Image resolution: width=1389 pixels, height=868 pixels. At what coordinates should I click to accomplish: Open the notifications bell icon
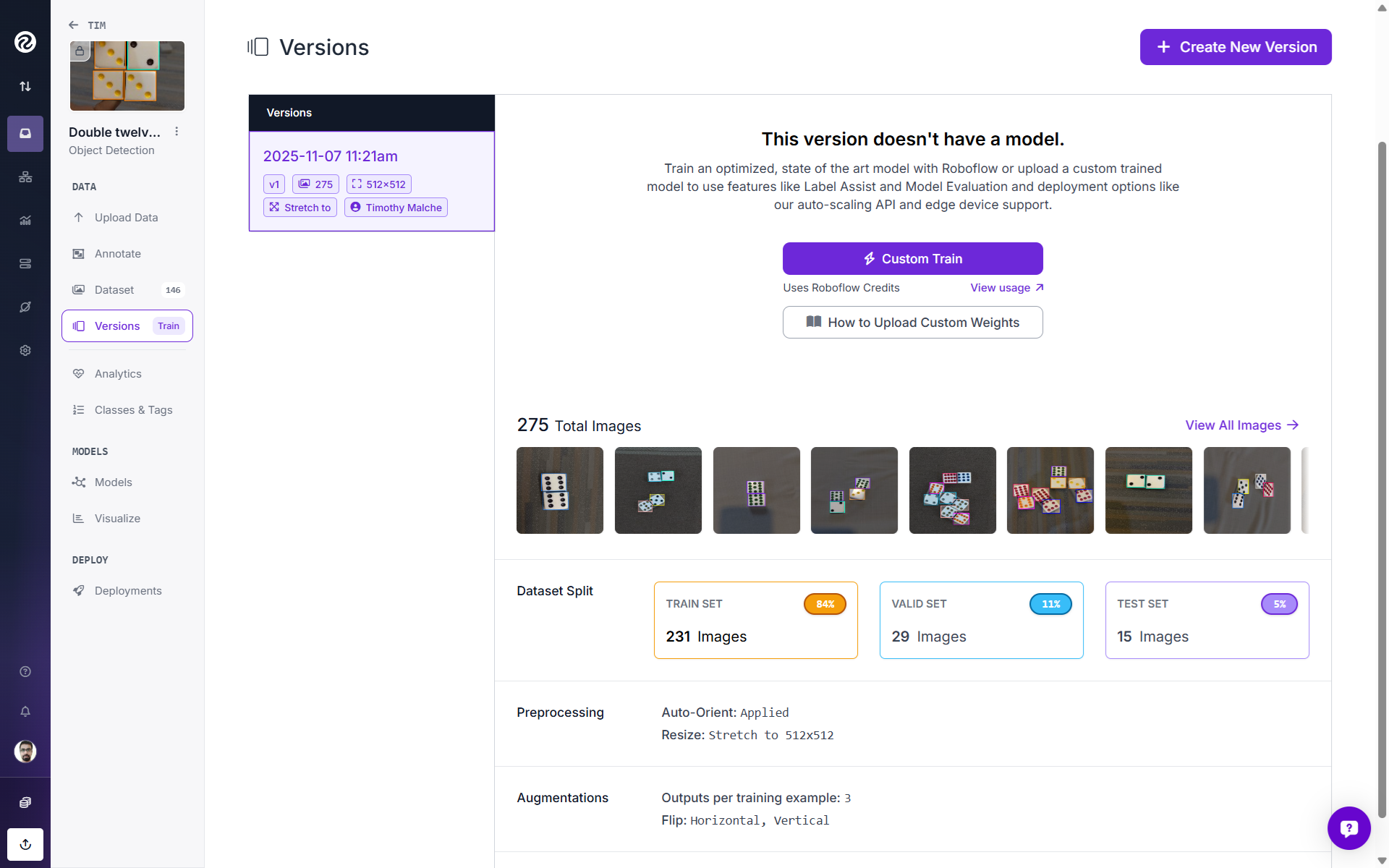pos(25,711)
